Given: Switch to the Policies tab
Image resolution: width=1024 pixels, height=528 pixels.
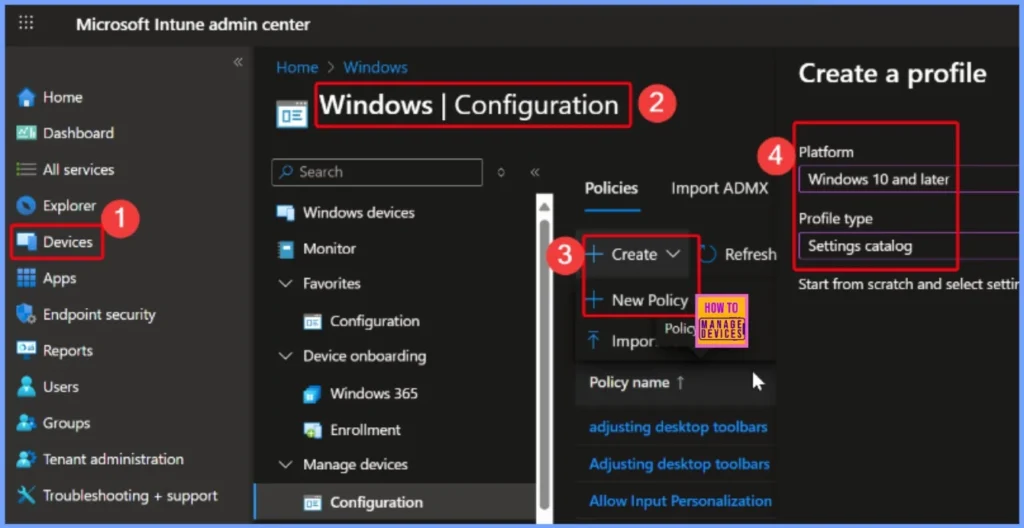Looking at the screenshot, I should (611, 188).
